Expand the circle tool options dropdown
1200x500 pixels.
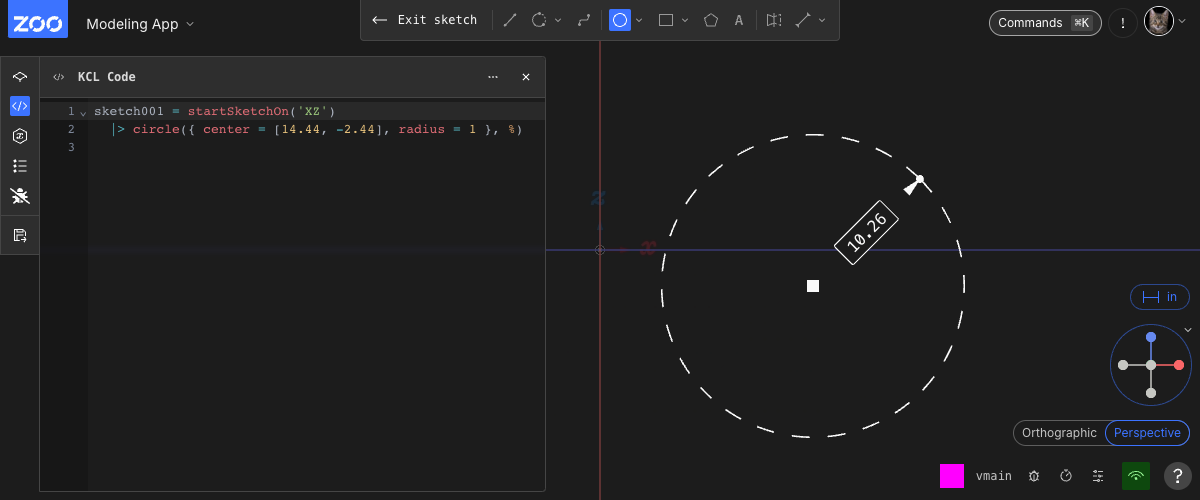[639, 20]
